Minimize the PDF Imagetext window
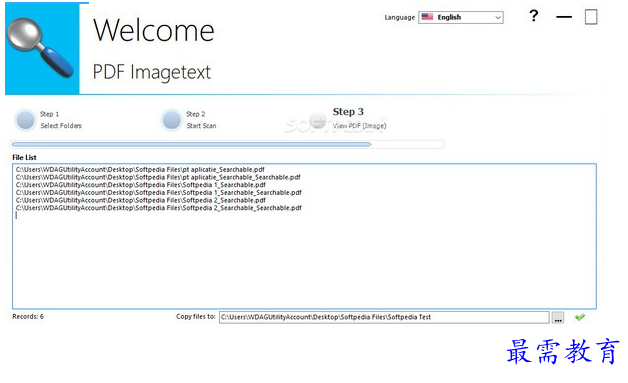628x383 pixels. [564, 17]
